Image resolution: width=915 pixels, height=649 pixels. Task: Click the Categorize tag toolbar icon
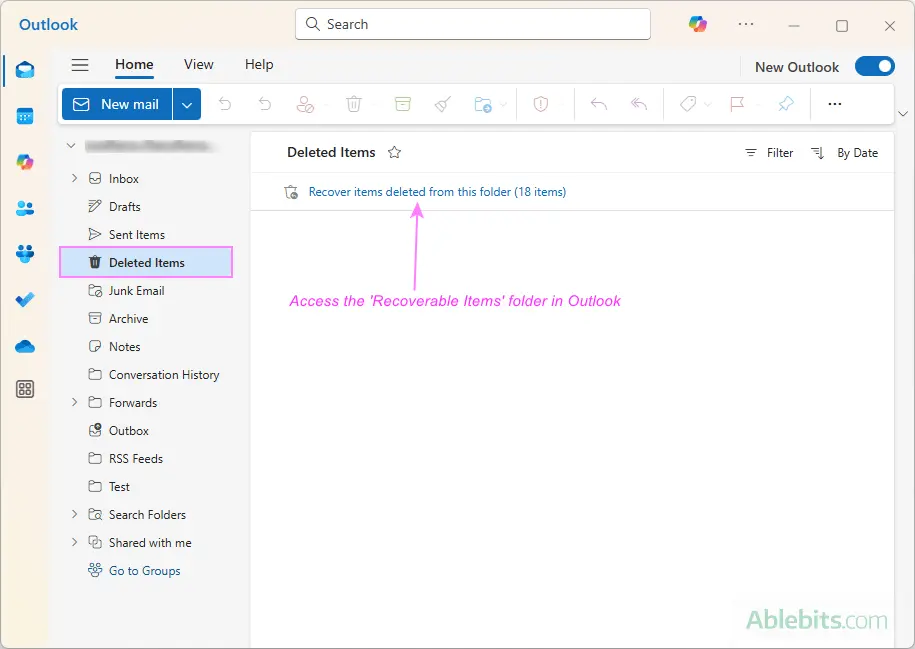[688, 104]
